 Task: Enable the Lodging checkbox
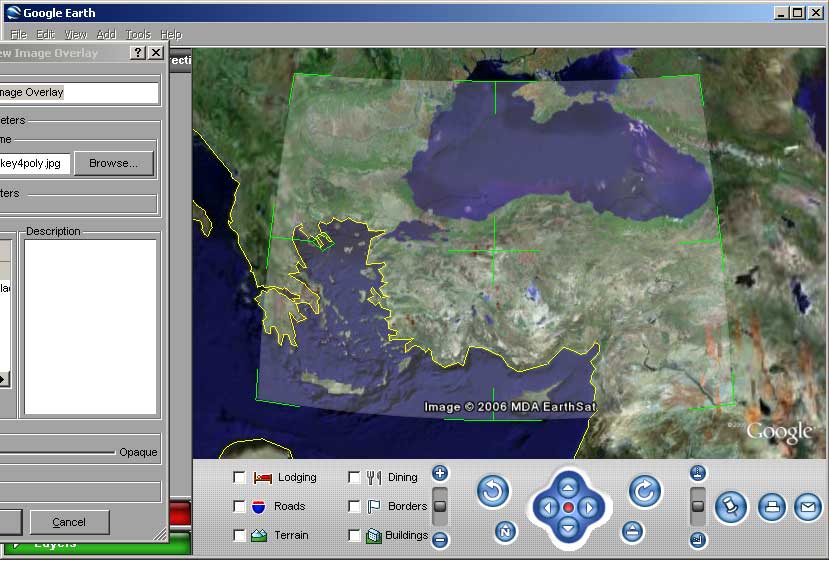coord(239,477)
